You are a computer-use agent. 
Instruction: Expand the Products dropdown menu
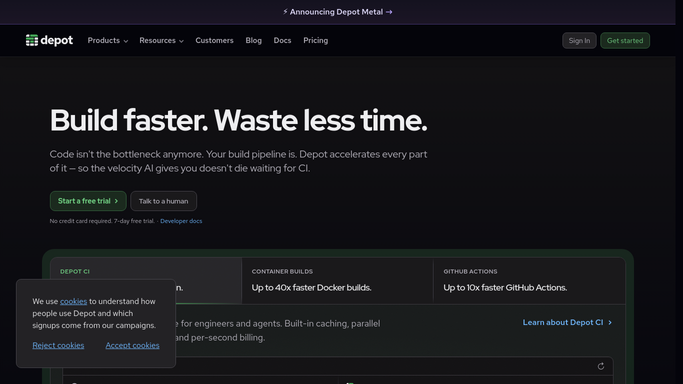pos(108,40)
